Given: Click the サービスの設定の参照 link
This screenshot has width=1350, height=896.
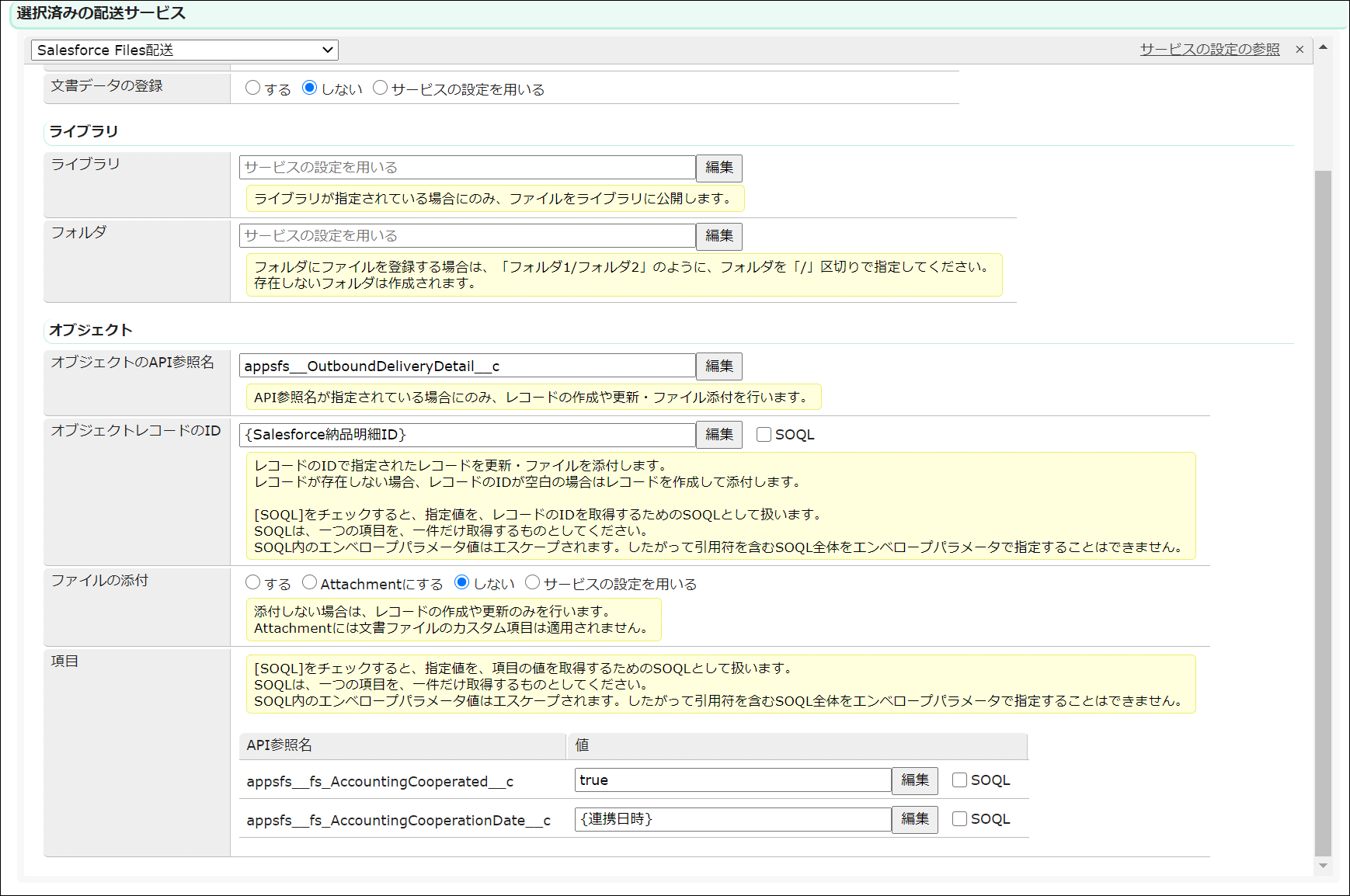Looking at the screenshot, I should [1209, 50].
